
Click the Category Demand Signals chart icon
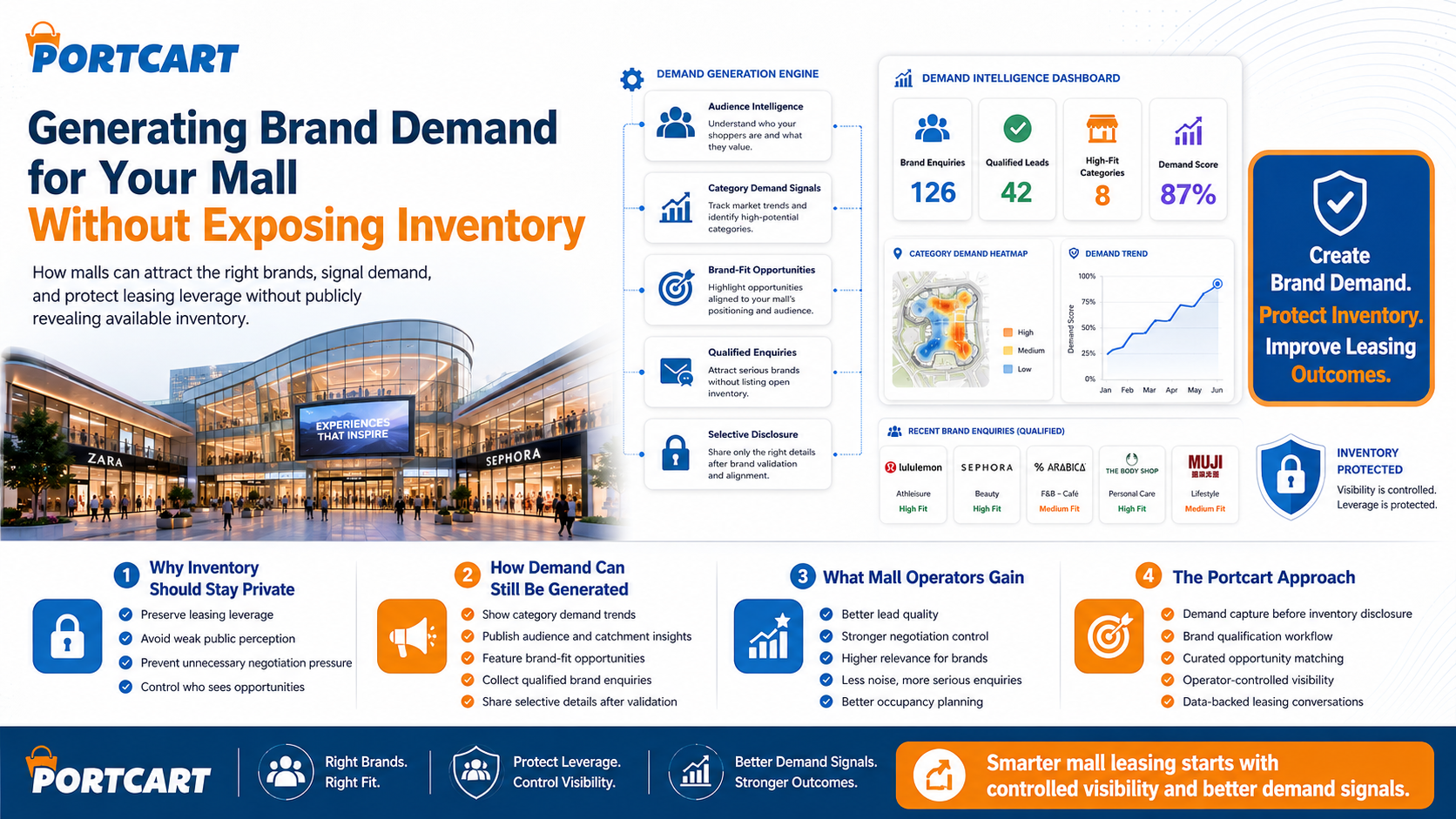click(x=676, y=207)
